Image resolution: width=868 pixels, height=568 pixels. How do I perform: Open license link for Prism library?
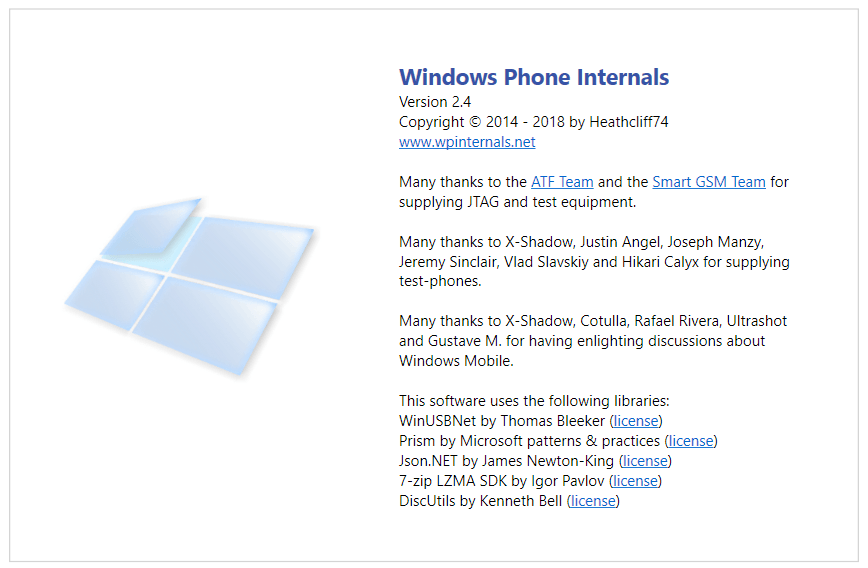click(x=690, y=441)
